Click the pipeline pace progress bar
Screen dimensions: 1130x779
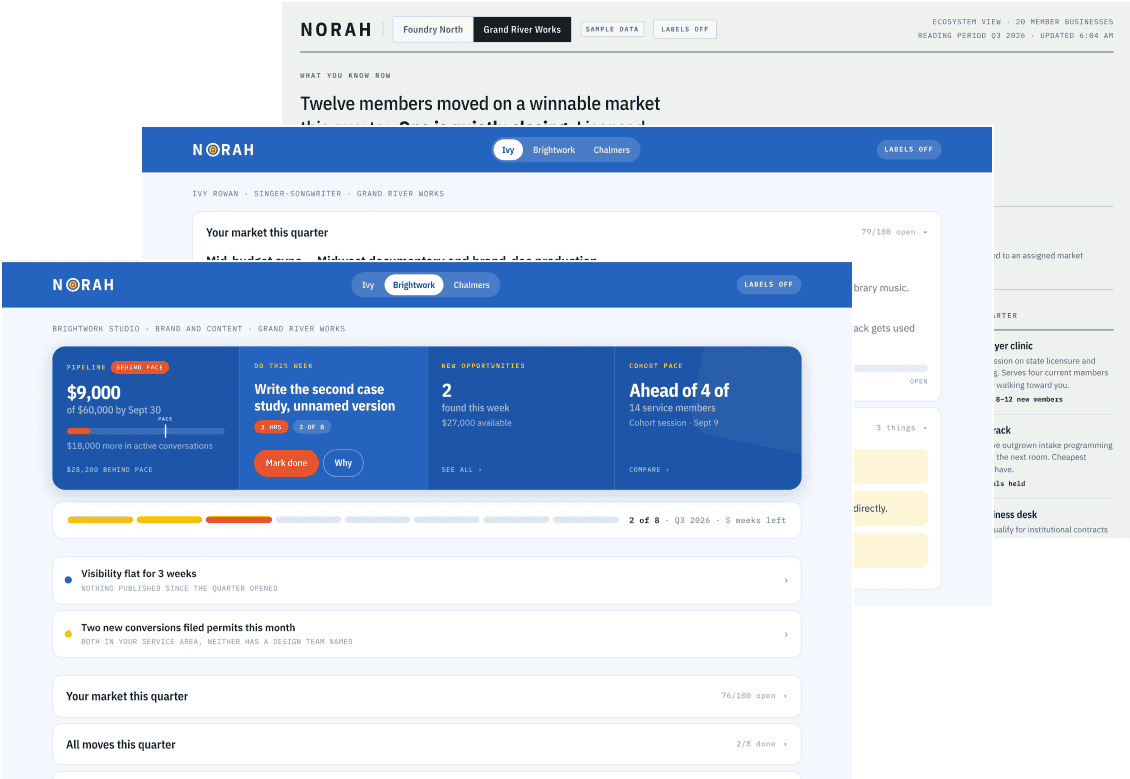pos(146,431)
